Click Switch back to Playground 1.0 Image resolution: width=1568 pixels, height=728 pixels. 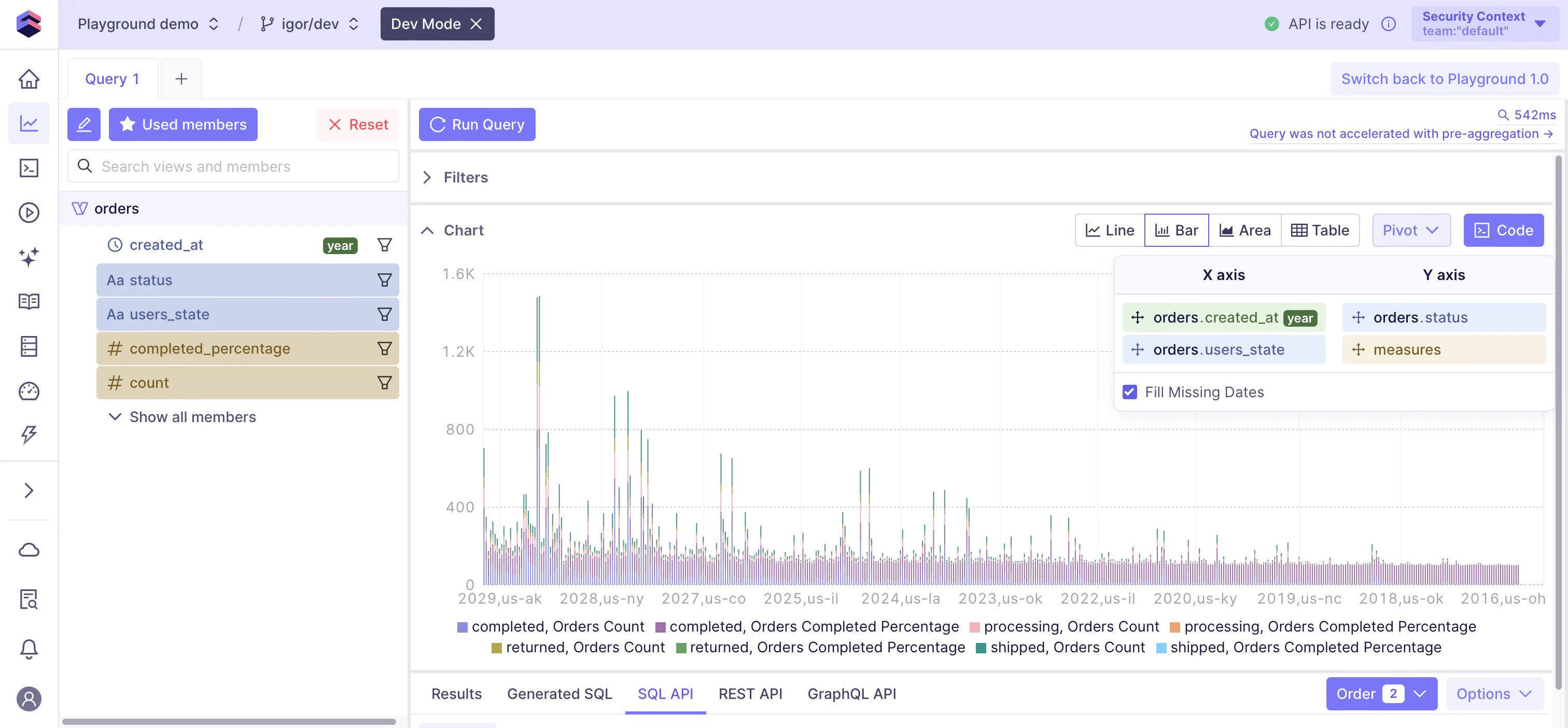click(1444, 79)
